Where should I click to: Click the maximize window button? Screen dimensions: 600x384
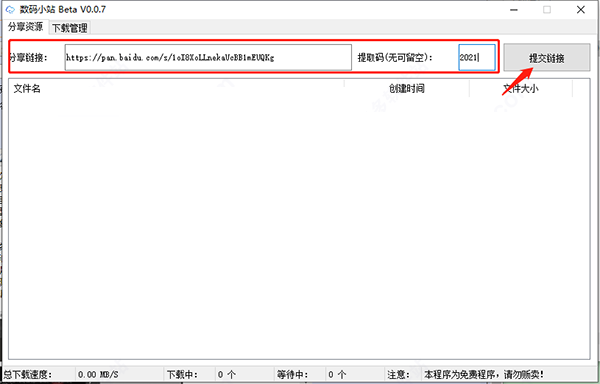[x=547, y=10]
